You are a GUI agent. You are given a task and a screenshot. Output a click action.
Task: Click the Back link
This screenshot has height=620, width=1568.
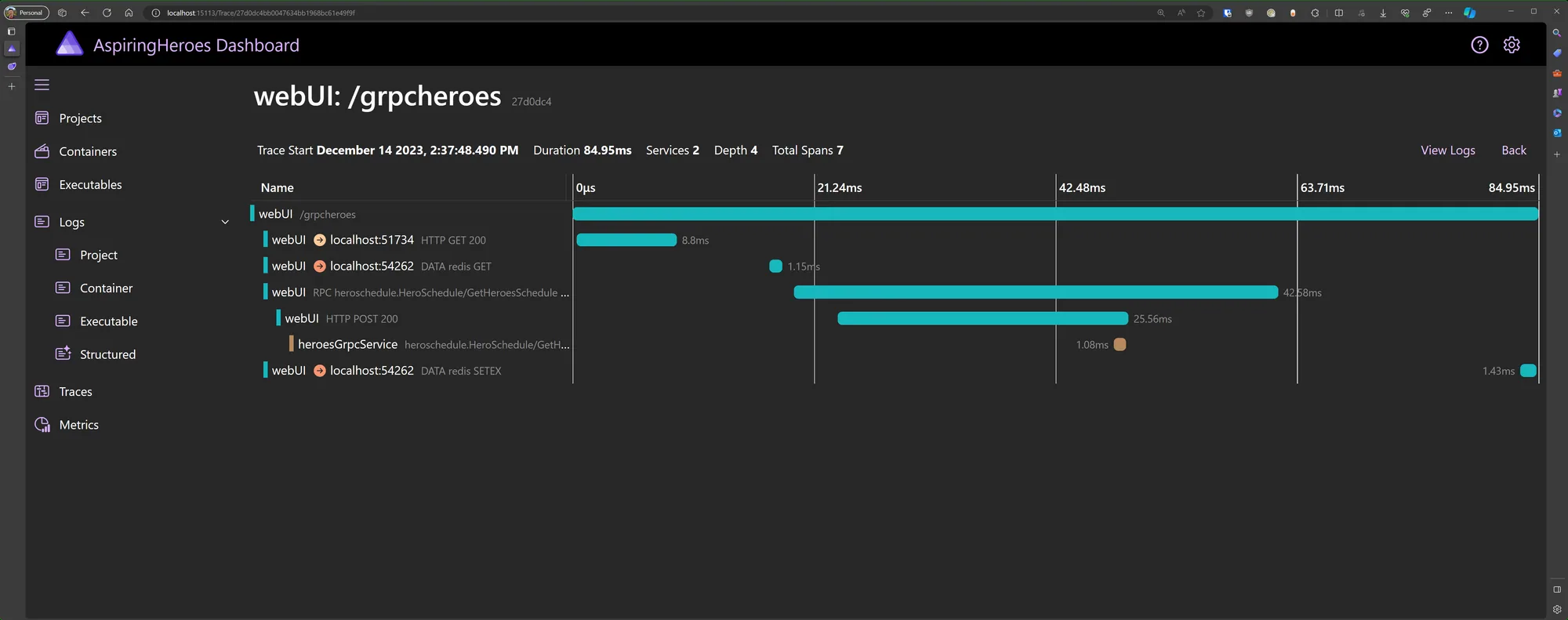(x=1514, y=150)
